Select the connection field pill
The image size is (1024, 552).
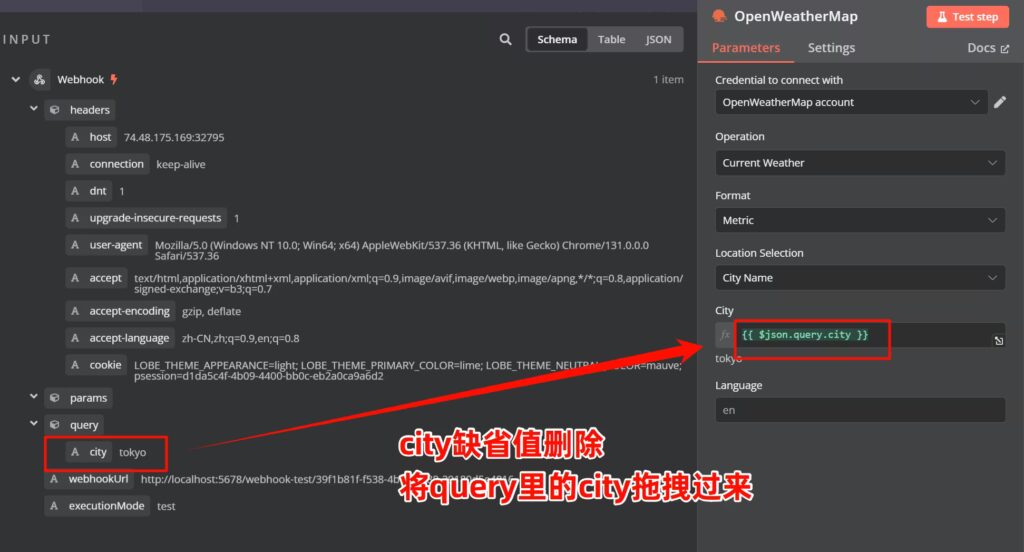click(x=107, y=164)
